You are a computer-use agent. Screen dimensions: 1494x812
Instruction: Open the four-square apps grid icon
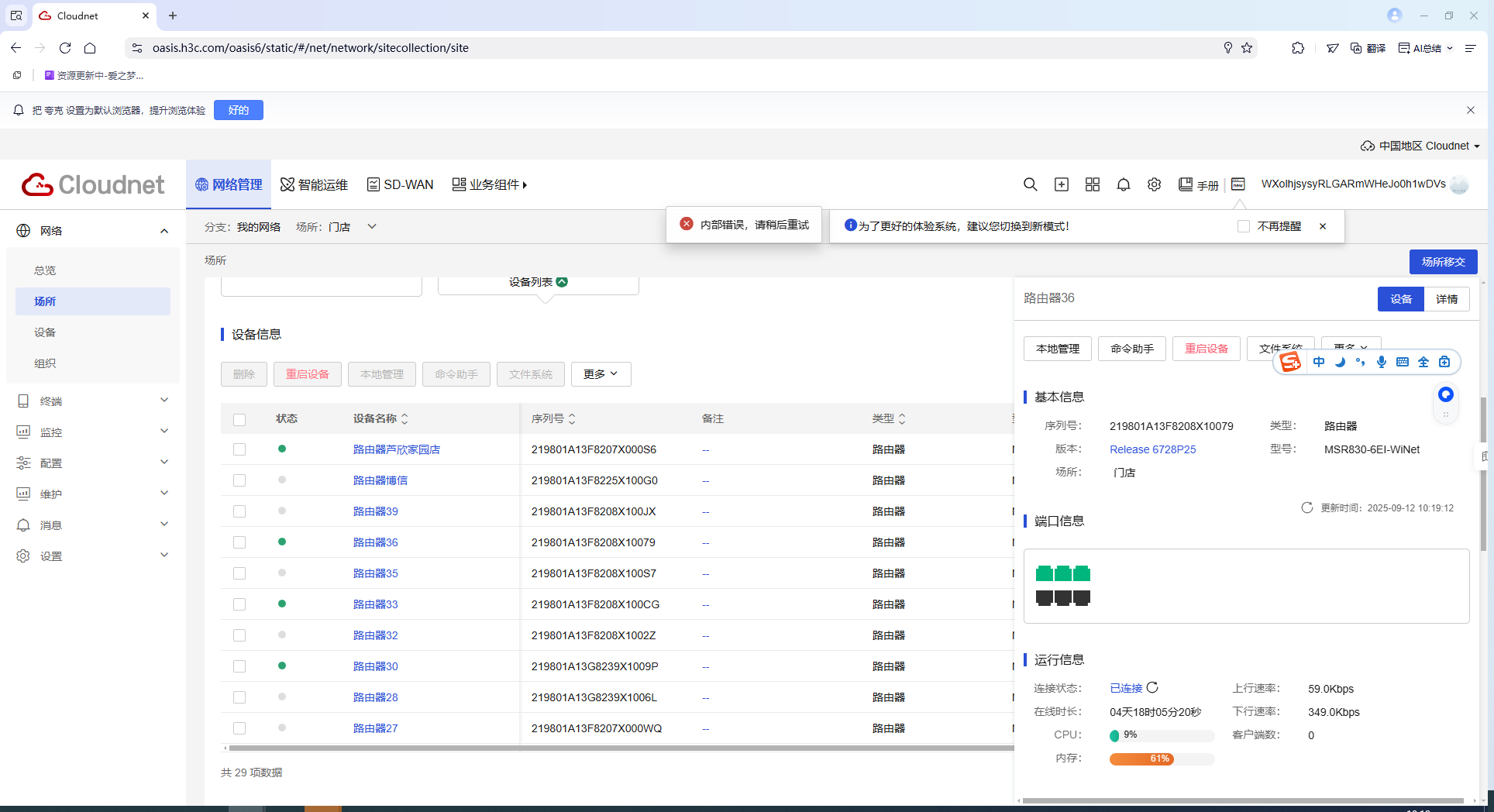pyautogui.click(x=1092, y=184)
